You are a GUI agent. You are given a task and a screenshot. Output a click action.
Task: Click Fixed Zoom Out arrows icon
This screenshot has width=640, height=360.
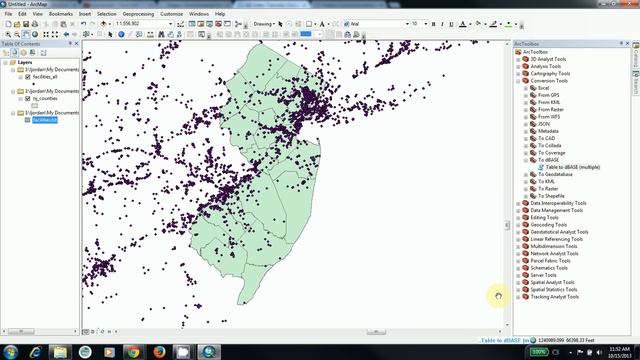(x=55, y=35)
